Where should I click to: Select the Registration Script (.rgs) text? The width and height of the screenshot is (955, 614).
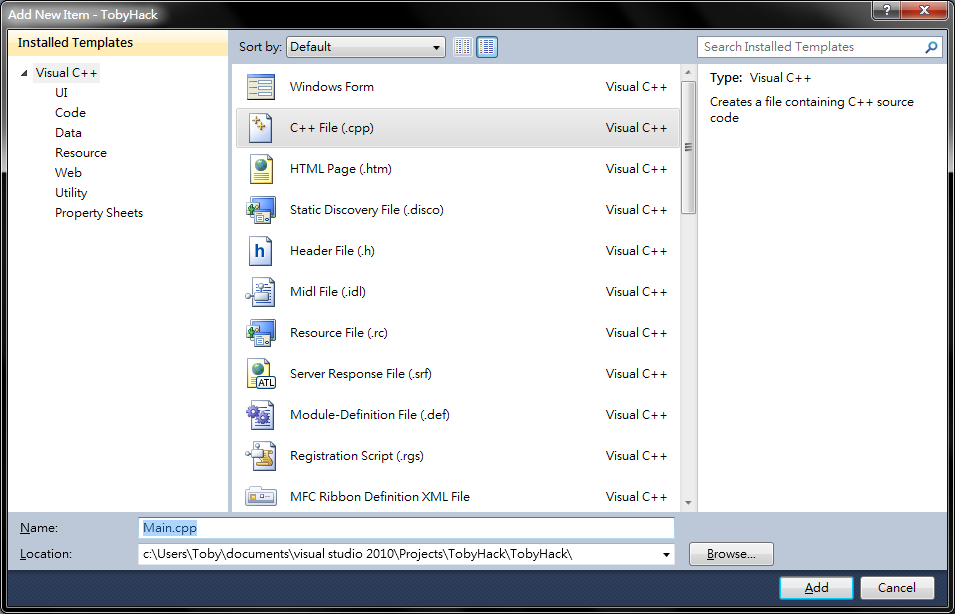point(357,456)
